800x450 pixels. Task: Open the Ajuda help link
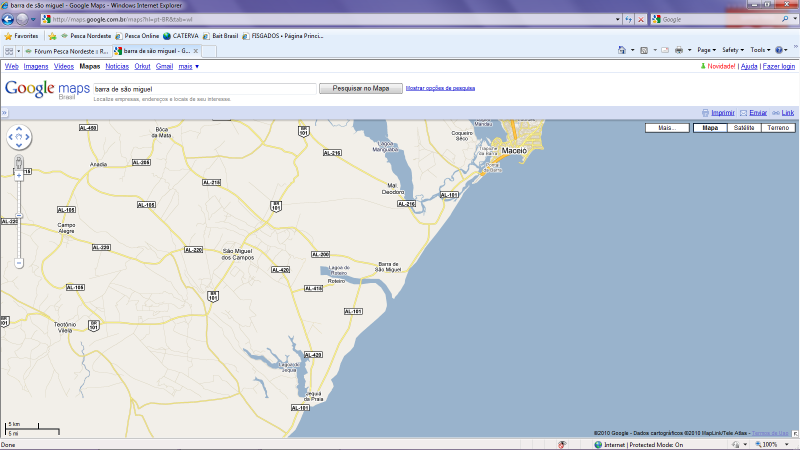(749, 66)
